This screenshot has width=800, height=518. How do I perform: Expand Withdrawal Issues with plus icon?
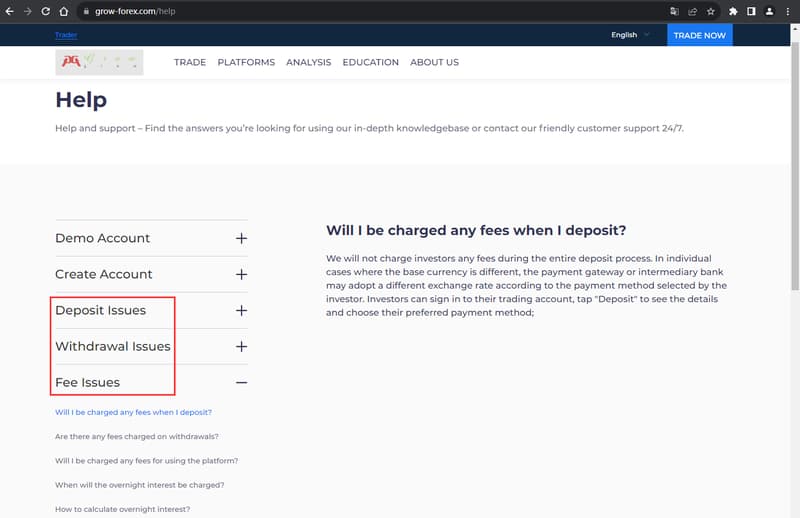pos(241,347)
